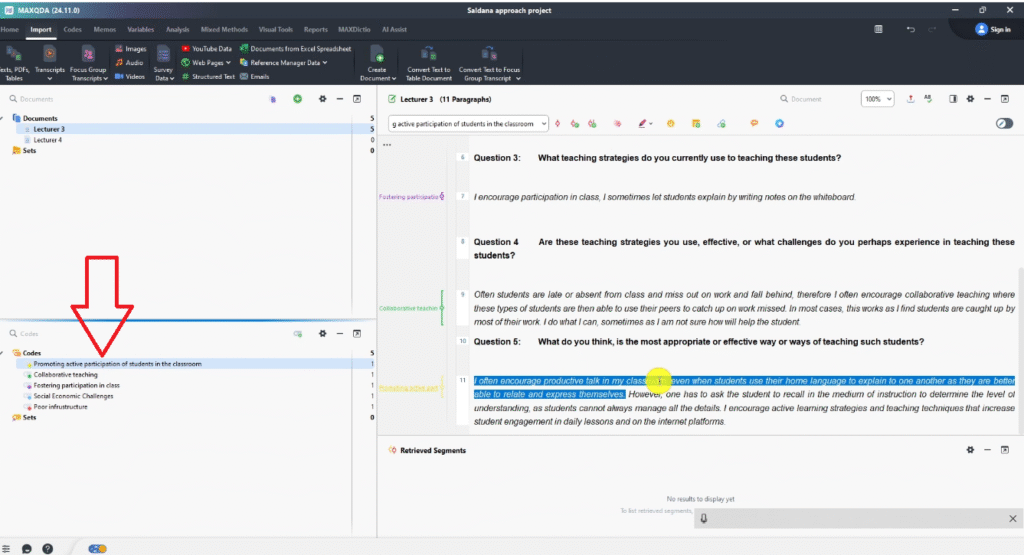Screen dimensions: 1024x555
Task: Click the Transcripts import icon
Action: coord(49,55)
